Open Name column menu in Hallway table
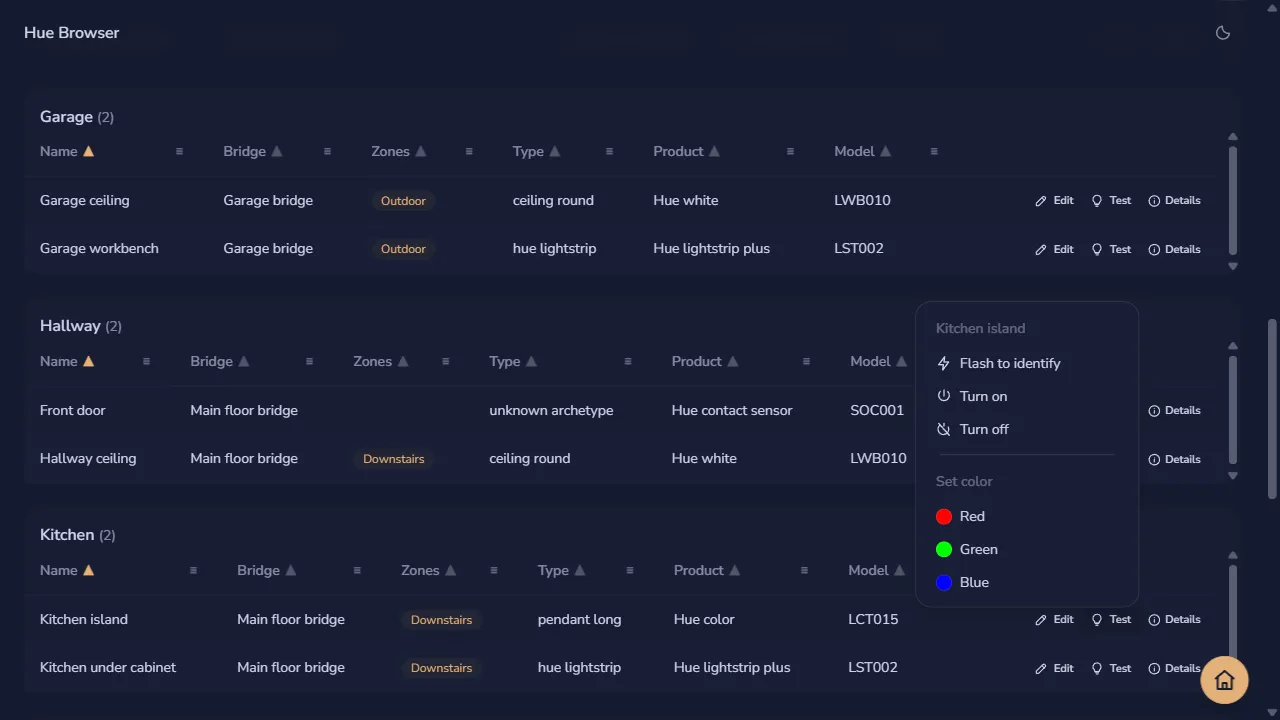Viewport: 1280px width, 720px height. coord(146,362)
